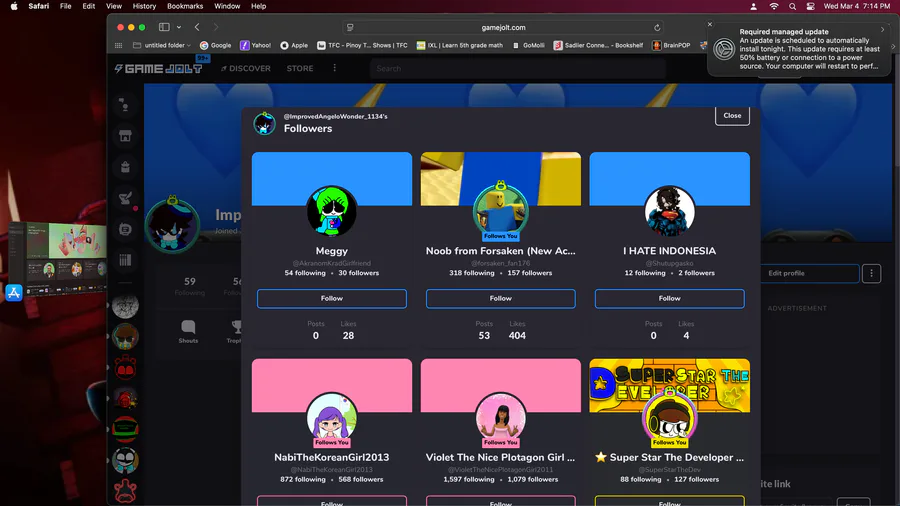The image size is (900, 506).
Task: Open the GoMolli bookmark
Action: 529,45
